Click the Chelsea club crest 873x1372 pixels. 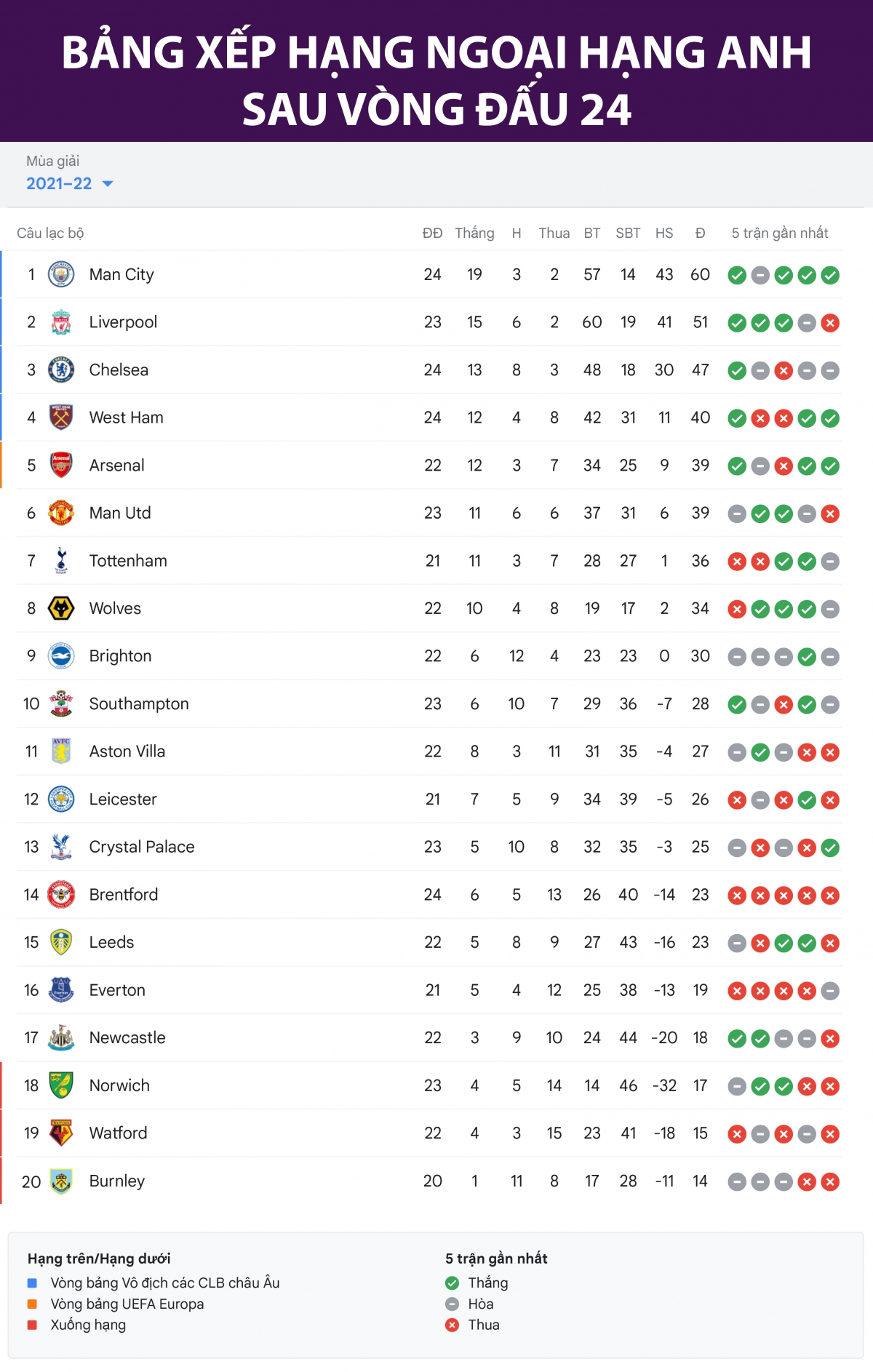tap(61, 370)
